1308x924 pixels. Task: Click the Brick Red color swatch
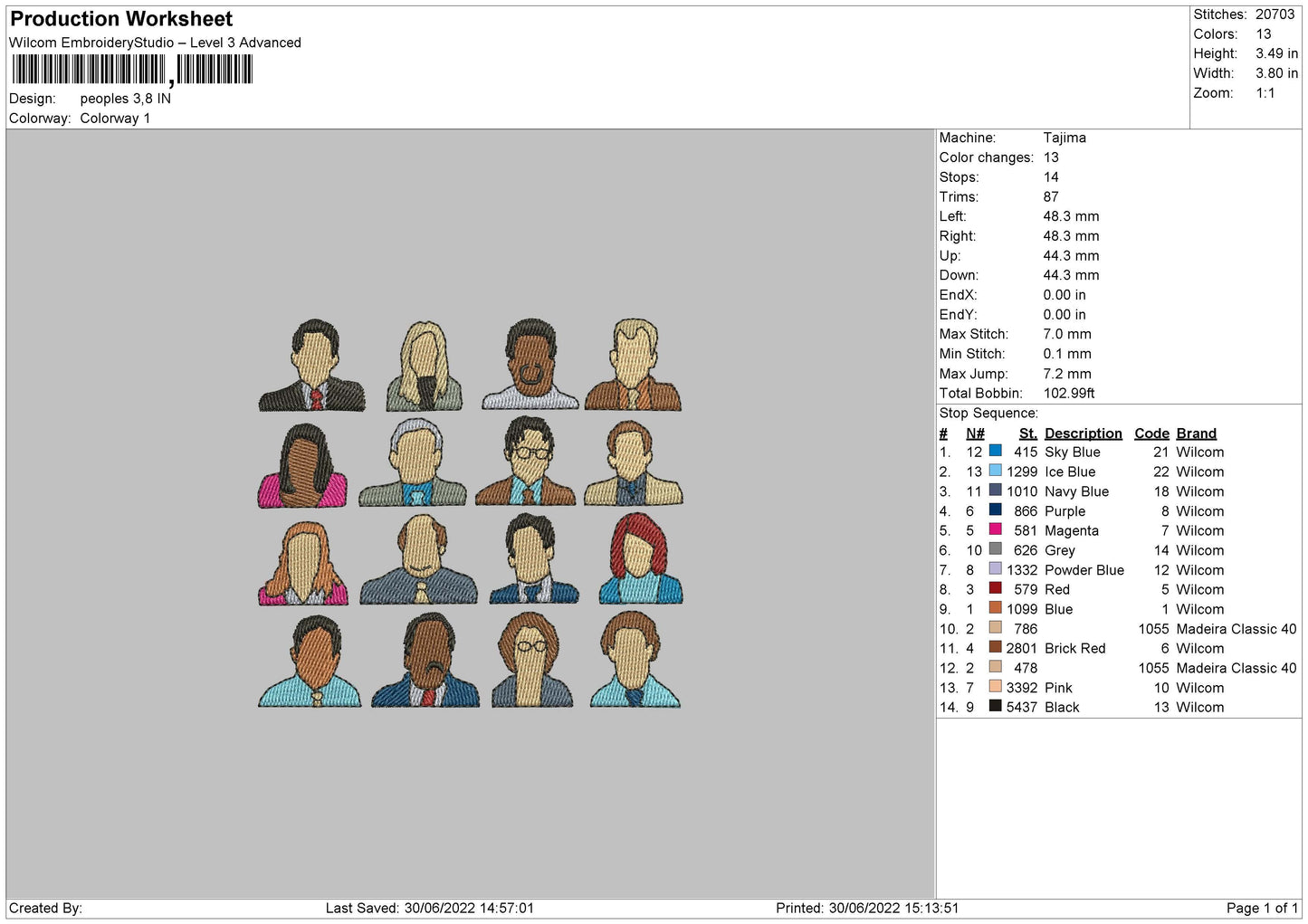pyautogui.click(x=995, y=647)
